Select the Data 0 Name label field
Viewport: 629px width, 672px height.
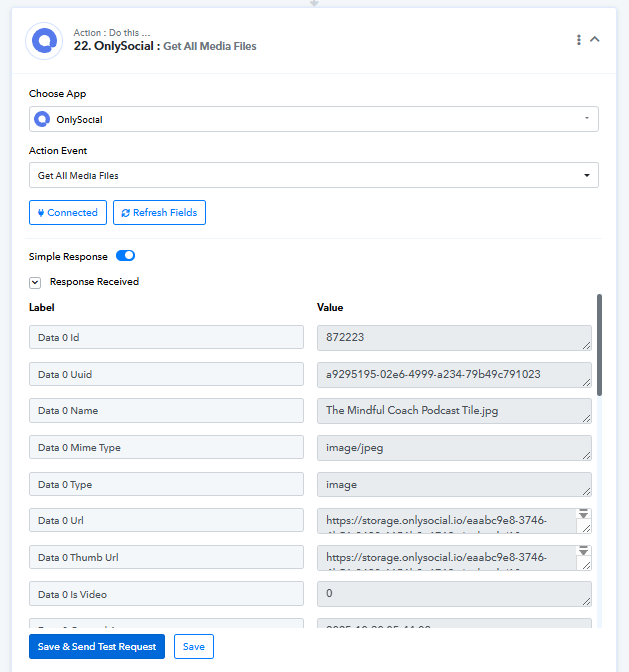coord(166,411)
